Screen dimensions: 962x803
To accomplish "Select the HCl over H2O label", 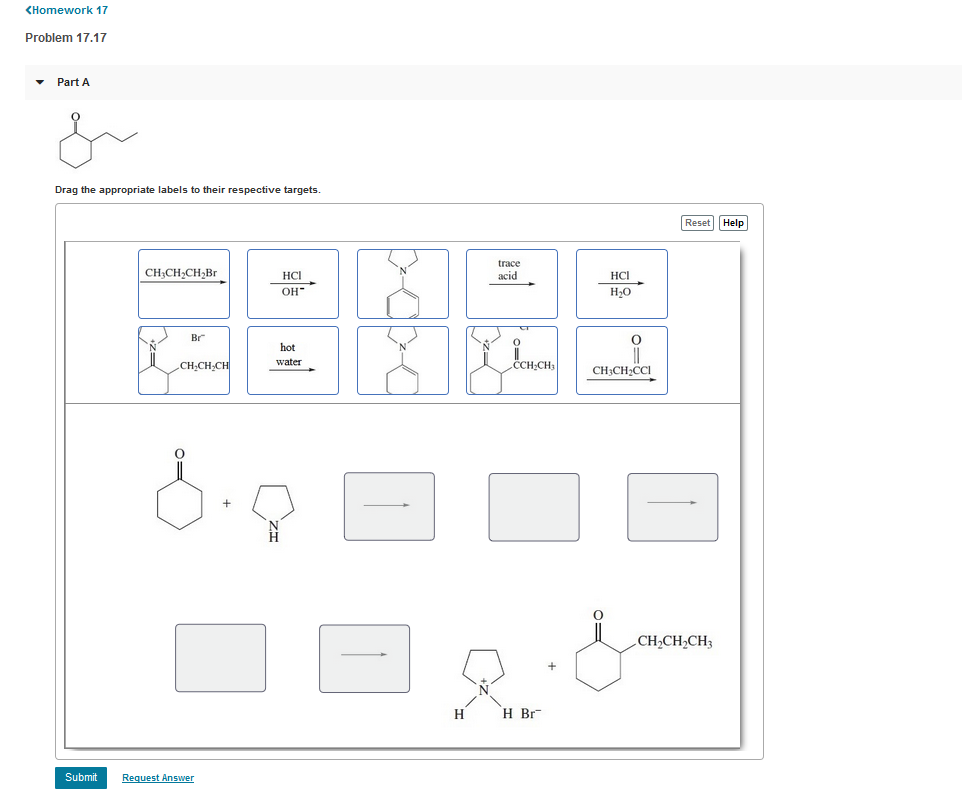I will tap(621, 283).
